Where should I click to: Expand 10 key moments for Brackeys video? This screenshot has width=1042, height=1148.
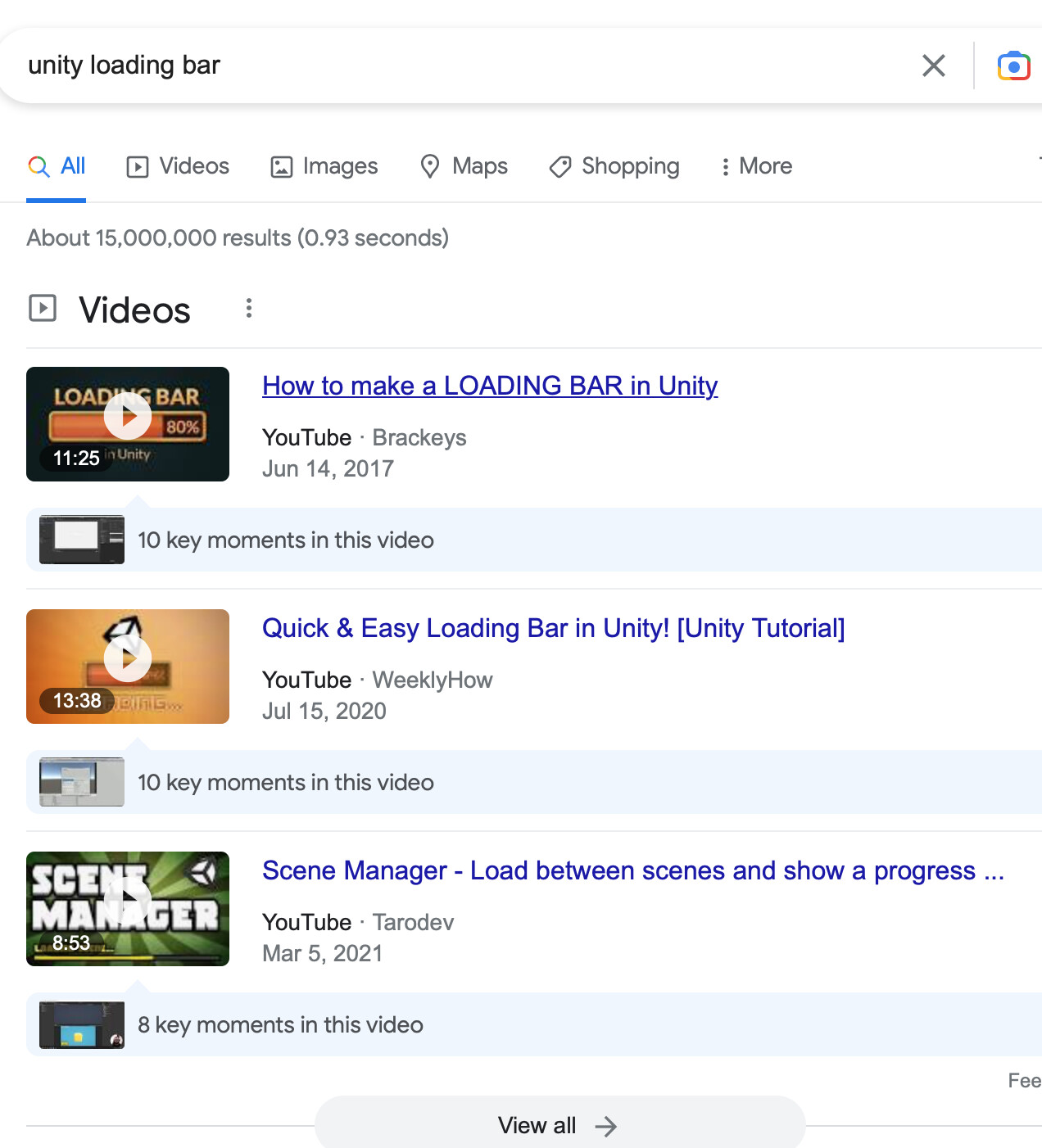[x=285, y=540]
